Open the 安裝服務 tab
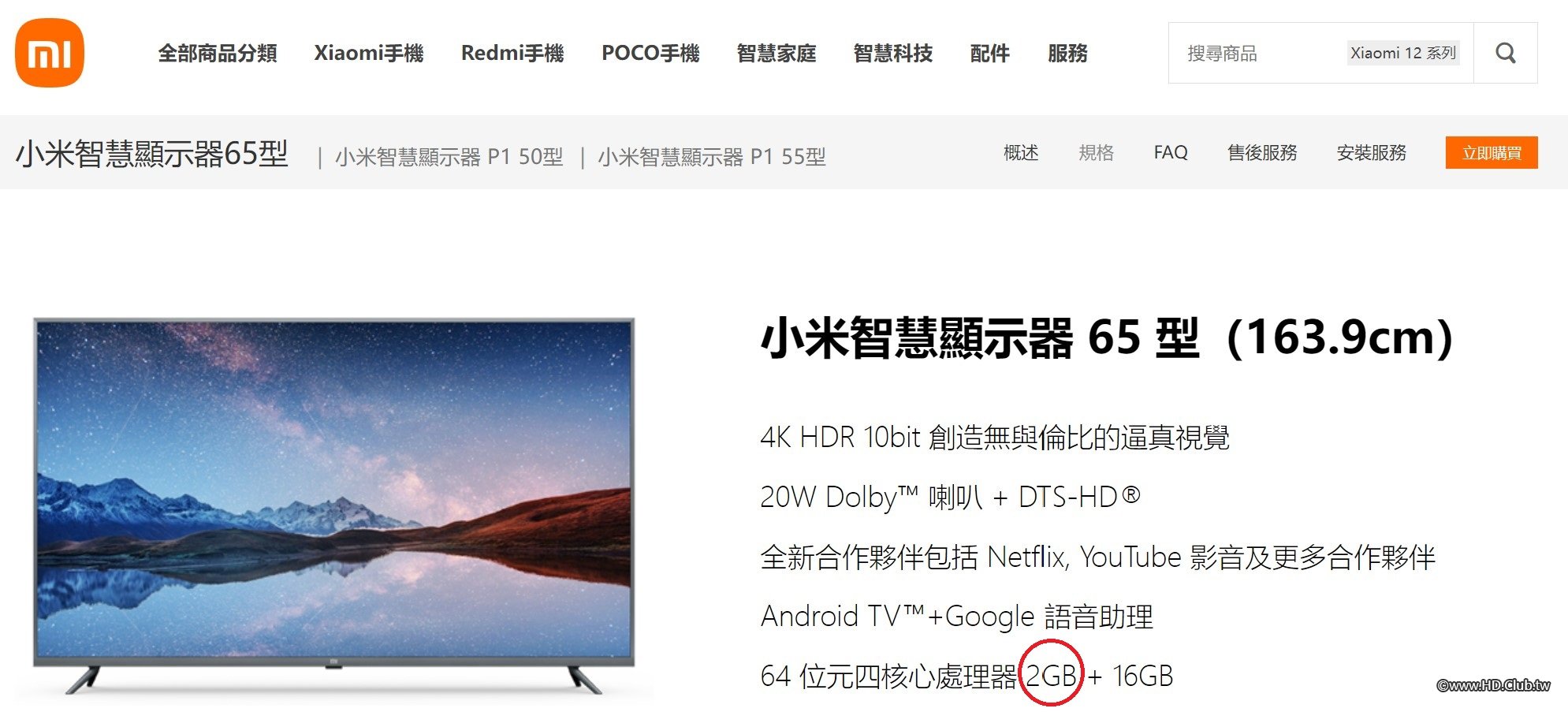The height and width of the screenshot is (712, 1568). pos(1372,152)
